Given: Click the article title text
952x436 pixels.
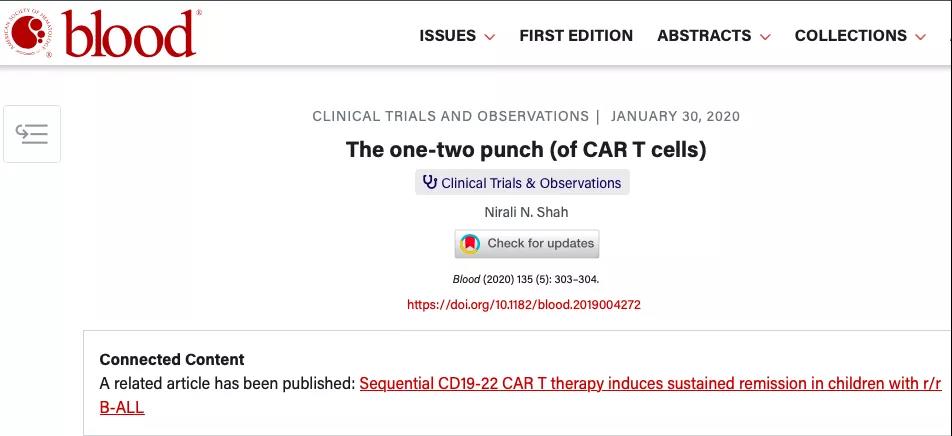Looking at the screenshot, I should tap(526, 149).
